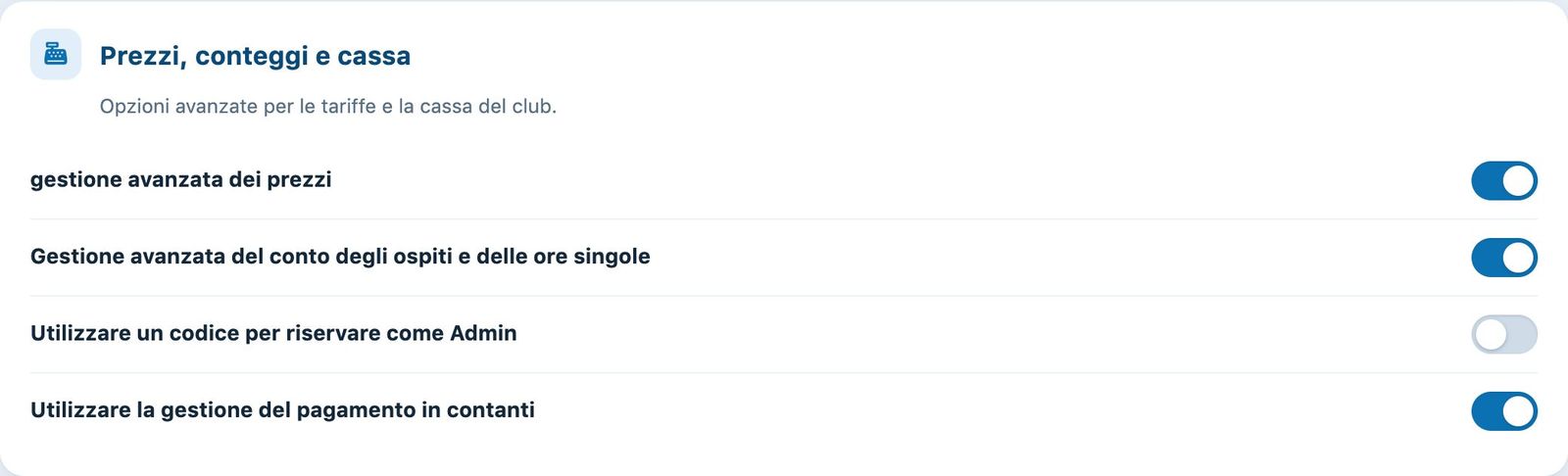The height and width of the screenshot is (476, 1568).
Task: Click the word 'cassa' in the section title
Action: pyautogui.click(x=373, y=56)
